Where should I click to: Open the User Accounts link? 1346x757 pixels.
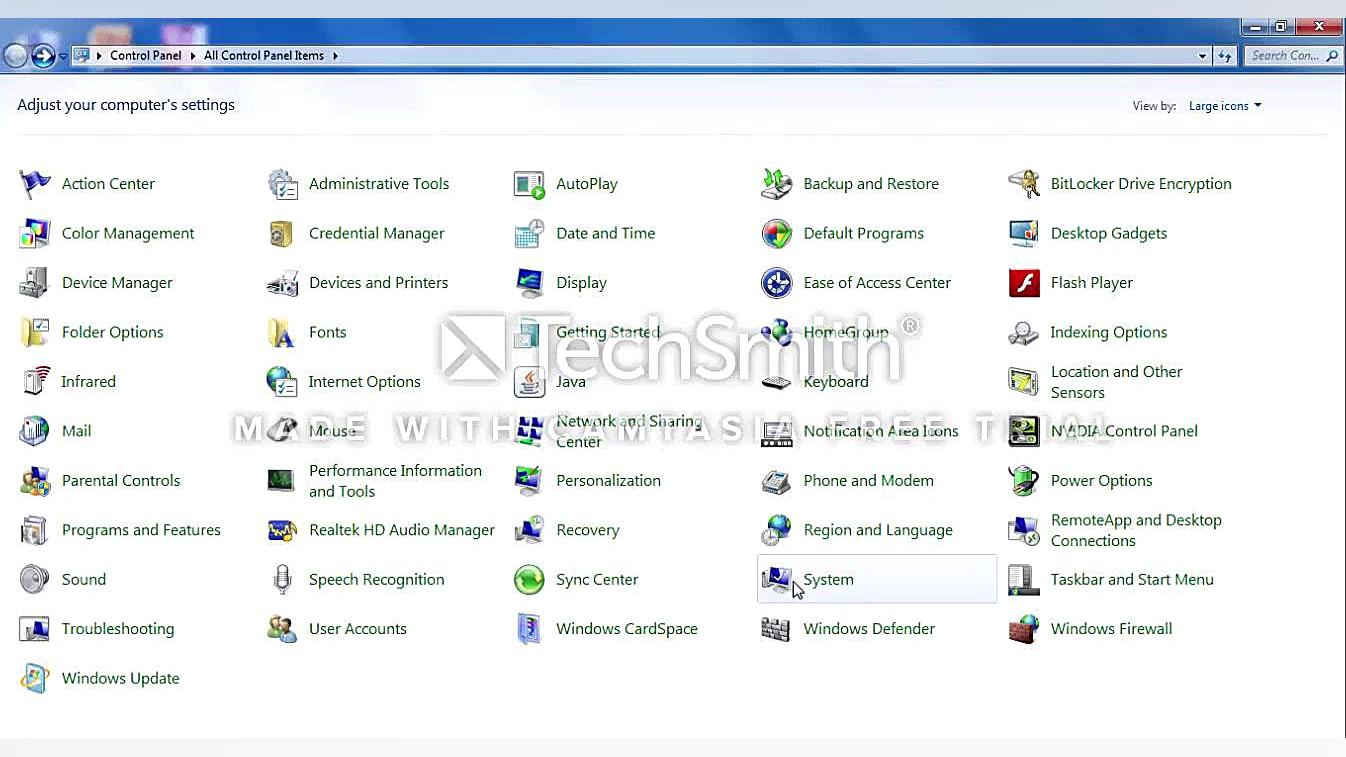(x=357, y=629)
